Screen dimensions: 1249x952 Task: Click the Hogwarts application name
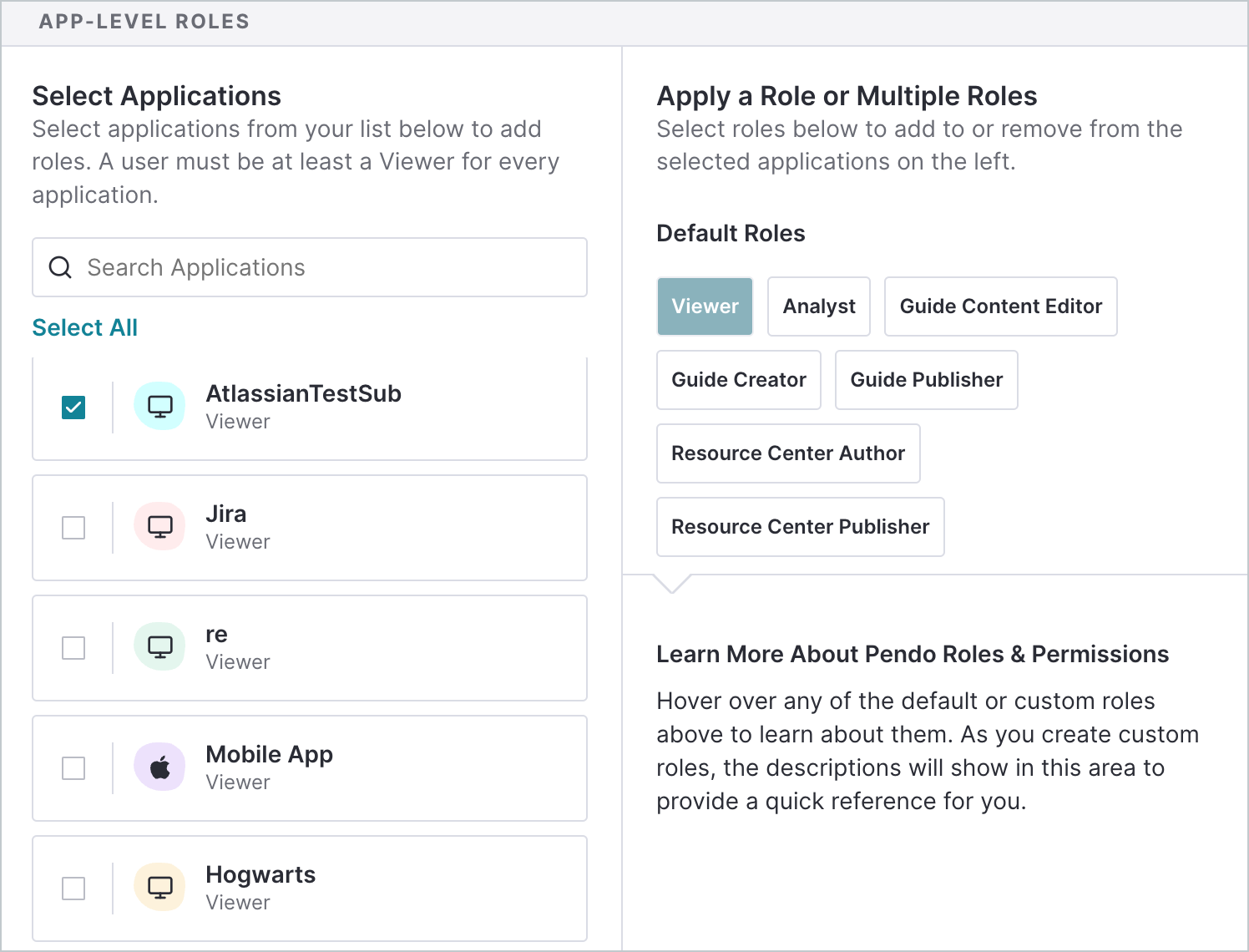point(260,874)
